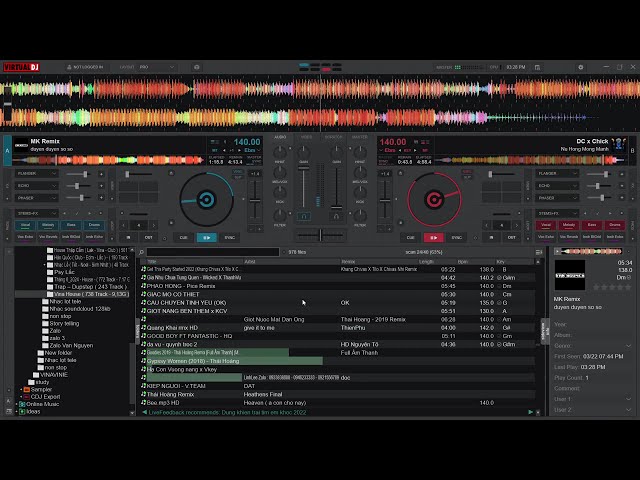Toggle Bass stem pad on deck A
The width and height of the screenshot is (640, 480).
(x=71, y=225)
